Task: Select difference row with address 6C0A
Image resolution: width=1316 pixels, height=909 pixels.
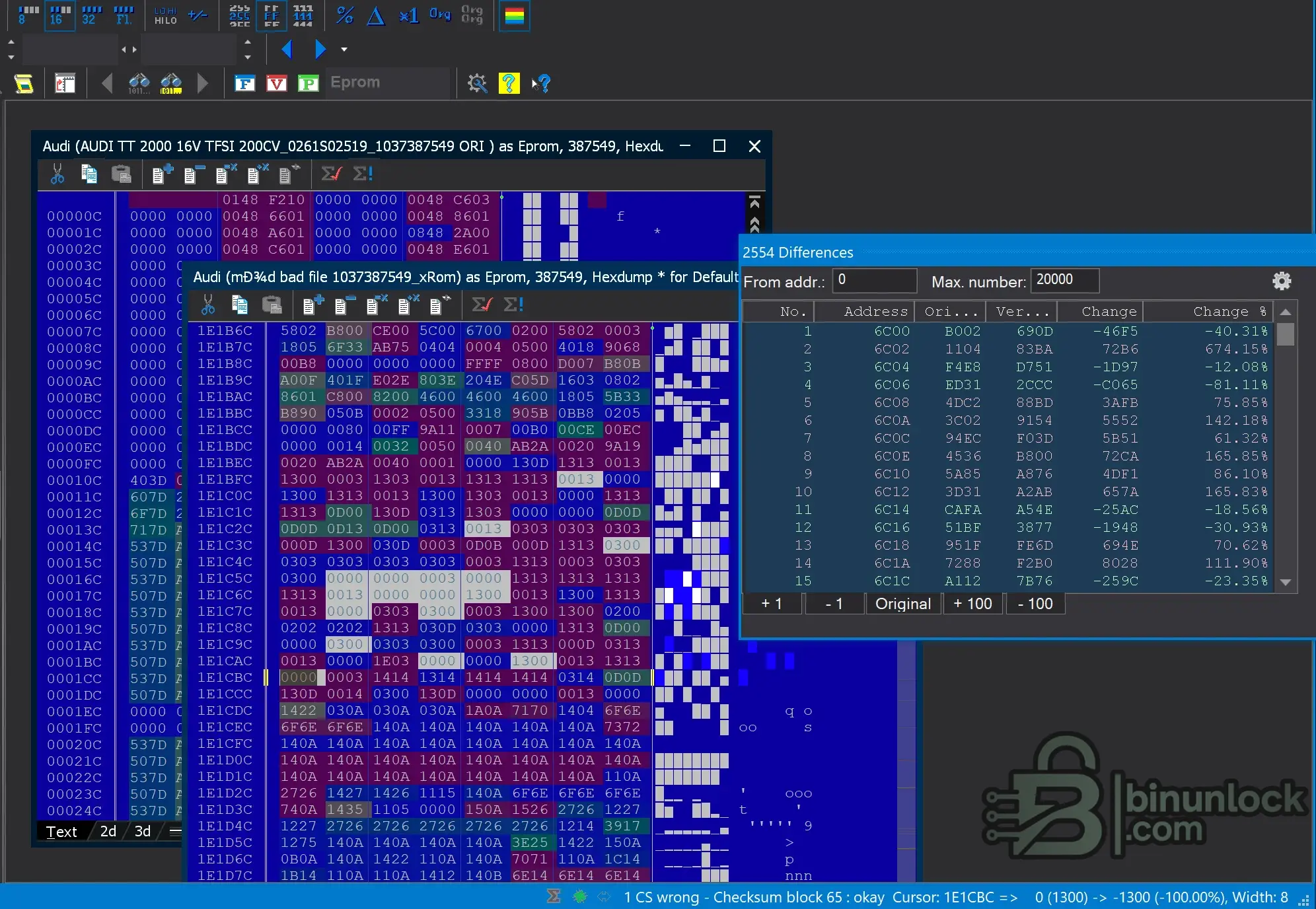Action: pyautogui.click(x=1009, y=420)
